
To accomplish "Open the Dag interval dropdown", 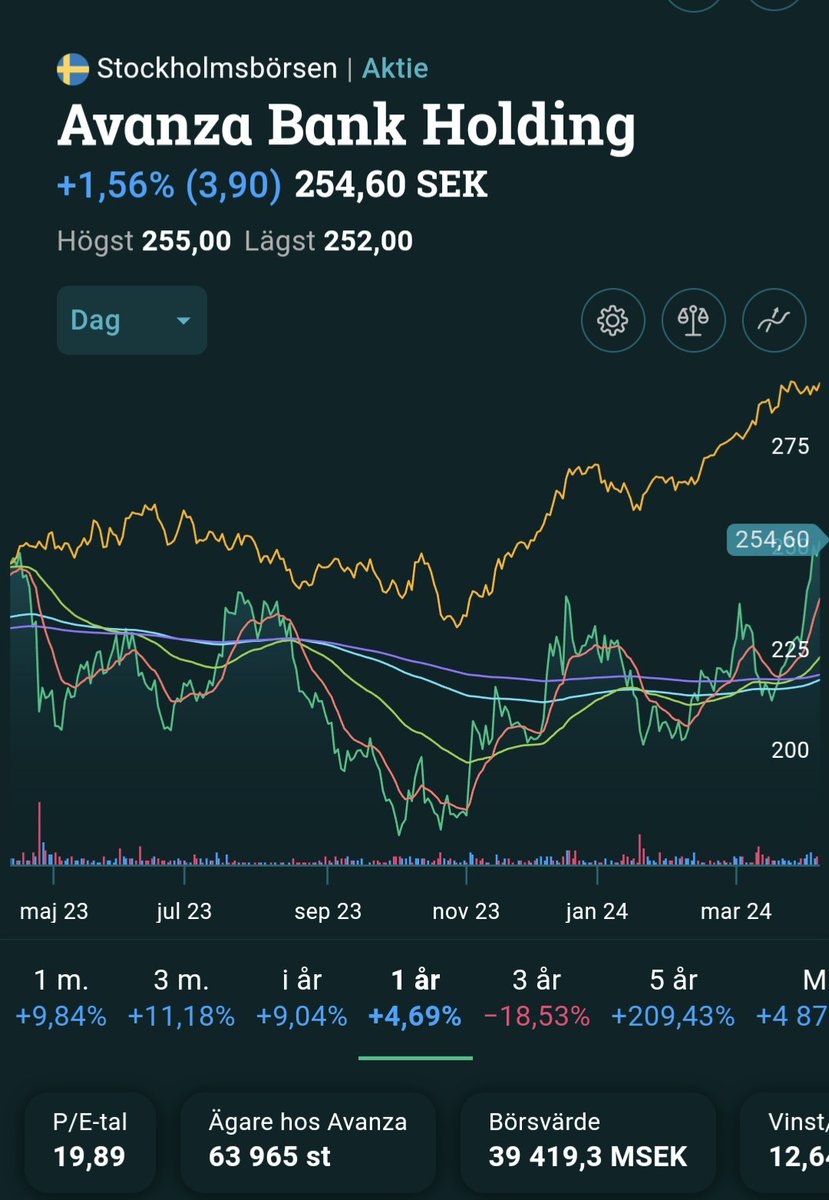I will (x=132, y=320).
